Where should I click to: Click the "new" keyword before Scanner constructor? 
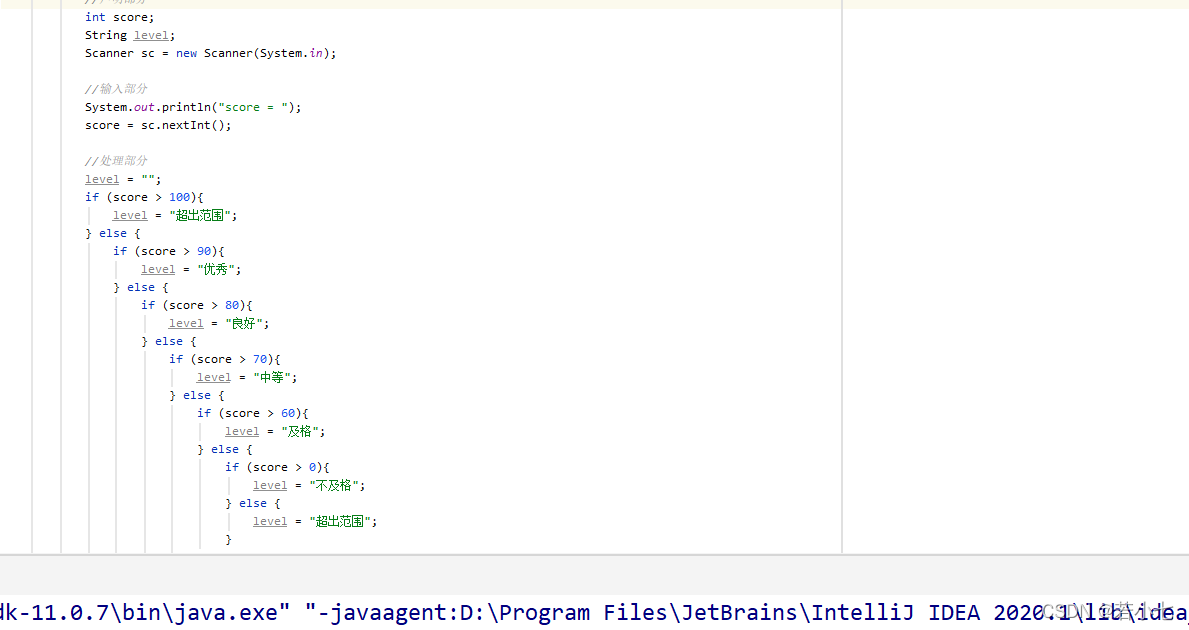(x=187, y=53)
